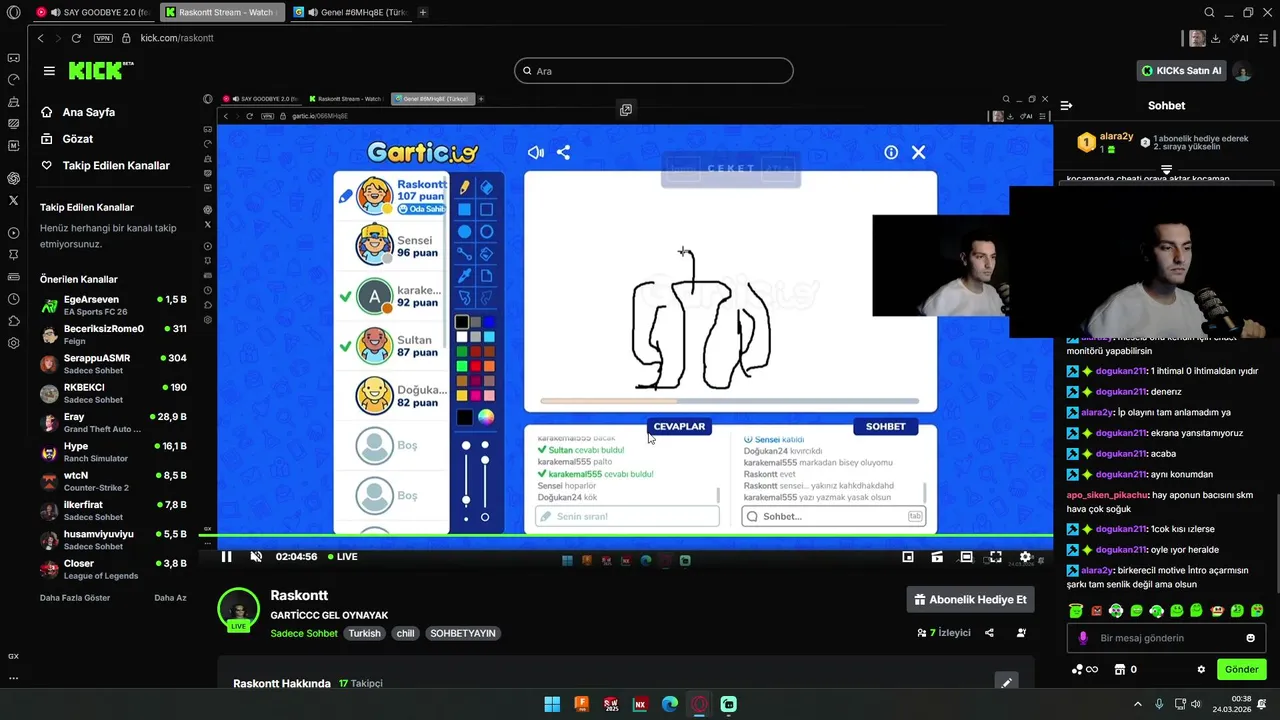Insert the red angry emote
Screen dimensions: 1280x720
[x=1096, y=610]
